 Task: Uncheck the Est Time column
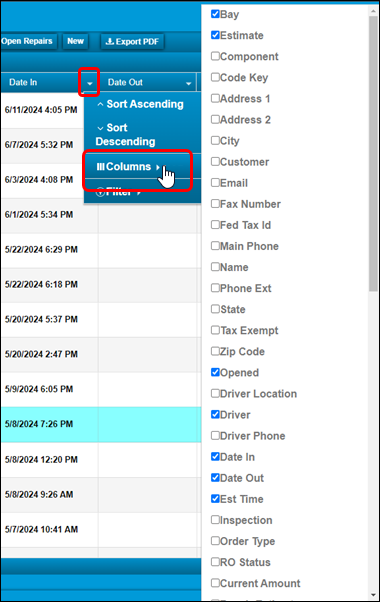tap(215, 499)
